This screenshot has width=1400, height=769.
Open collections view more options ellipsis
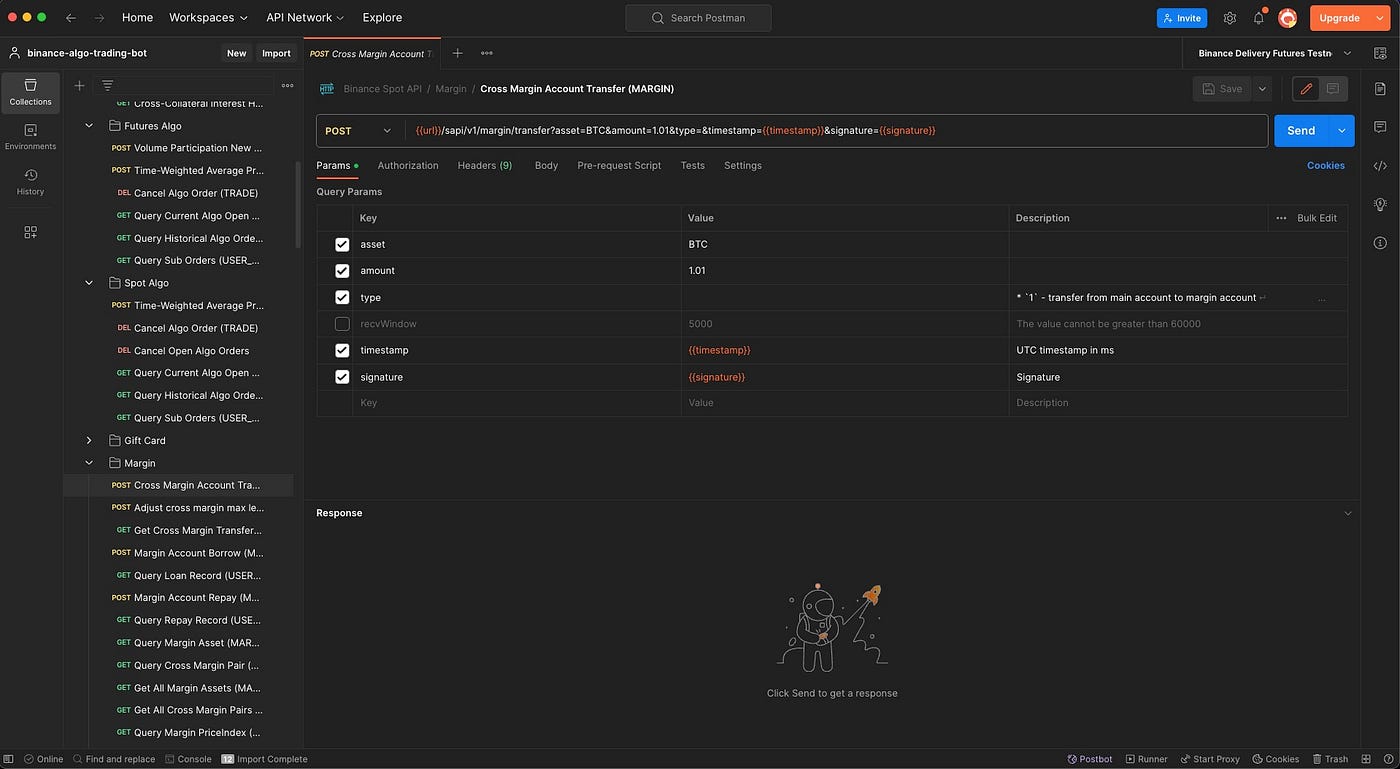point(287,85)
